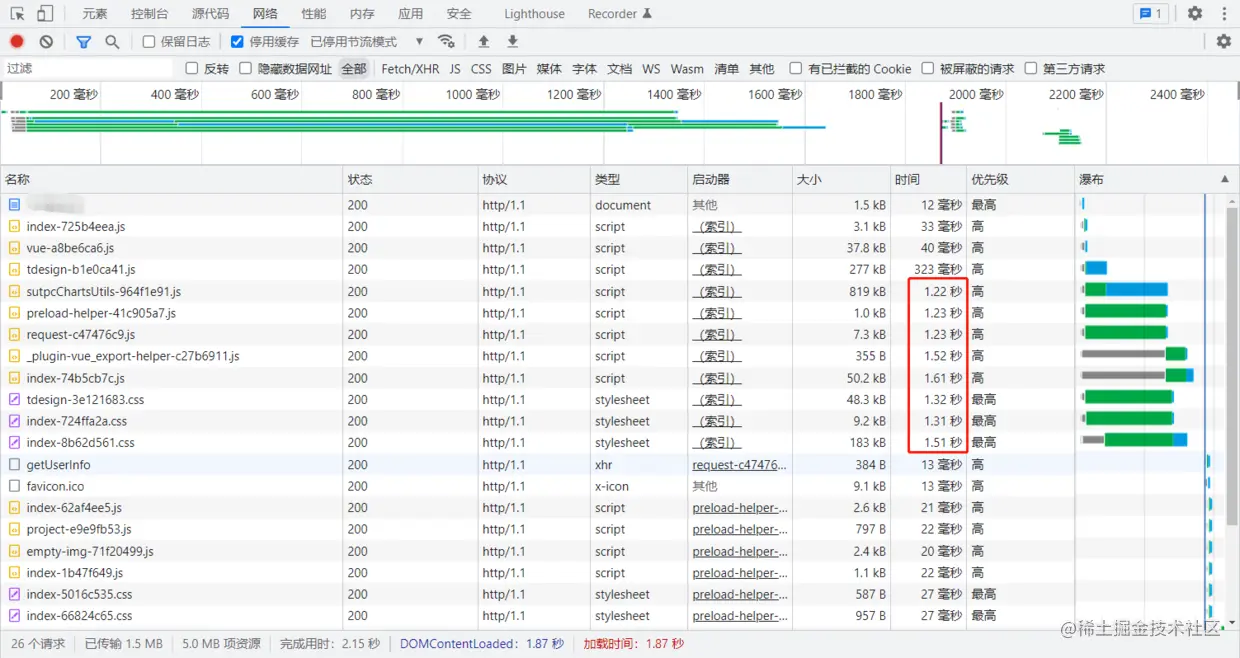Tick the 第三方请求 checkbox

click(x=1031, y=69)
